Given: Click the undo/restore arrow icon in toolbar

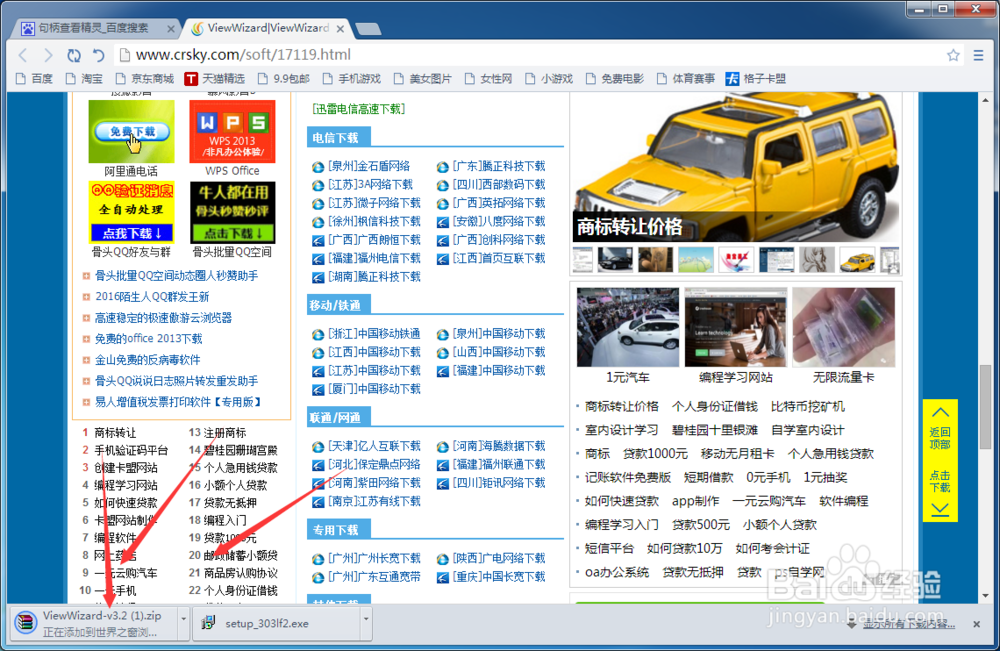Looking at the screenshot, I should pyautogui.click(x=98, y=55).
